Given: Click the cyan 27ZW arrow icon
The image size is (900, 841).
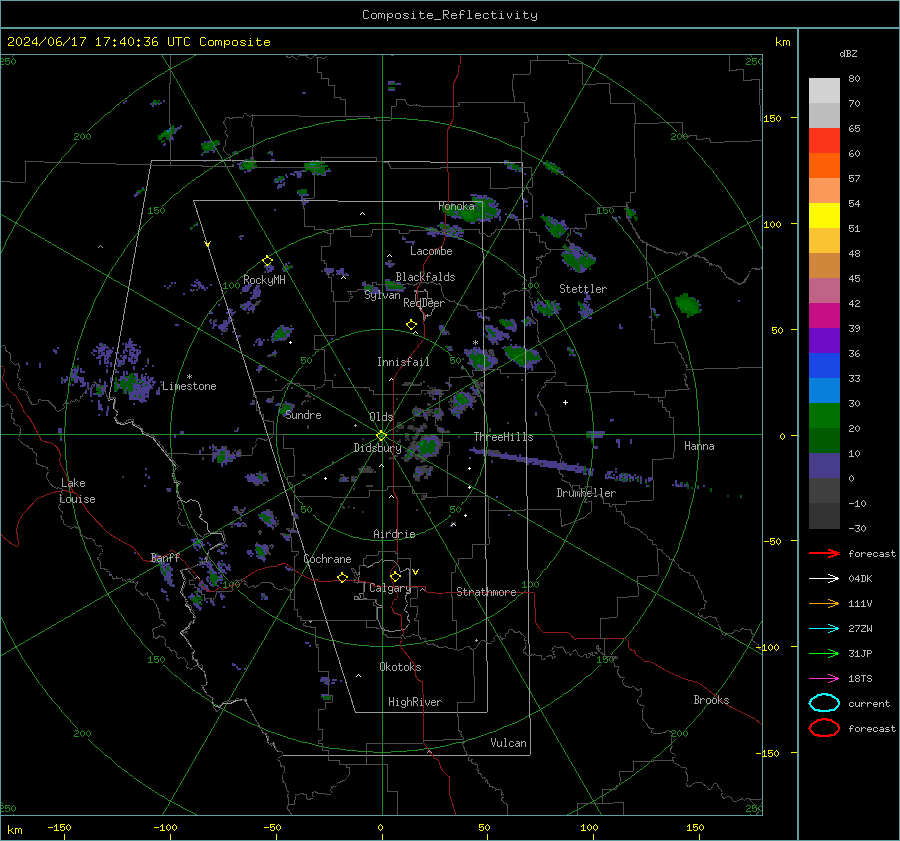Looking at the screenshot, I should coord(824,629).
